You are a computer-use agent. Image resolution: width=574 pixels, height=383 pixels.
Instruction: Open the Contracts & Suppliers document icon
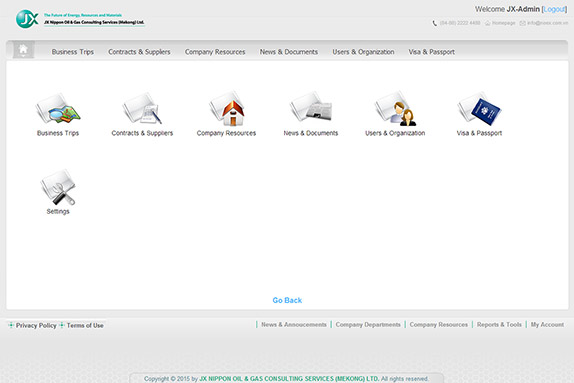pos(142,108)
